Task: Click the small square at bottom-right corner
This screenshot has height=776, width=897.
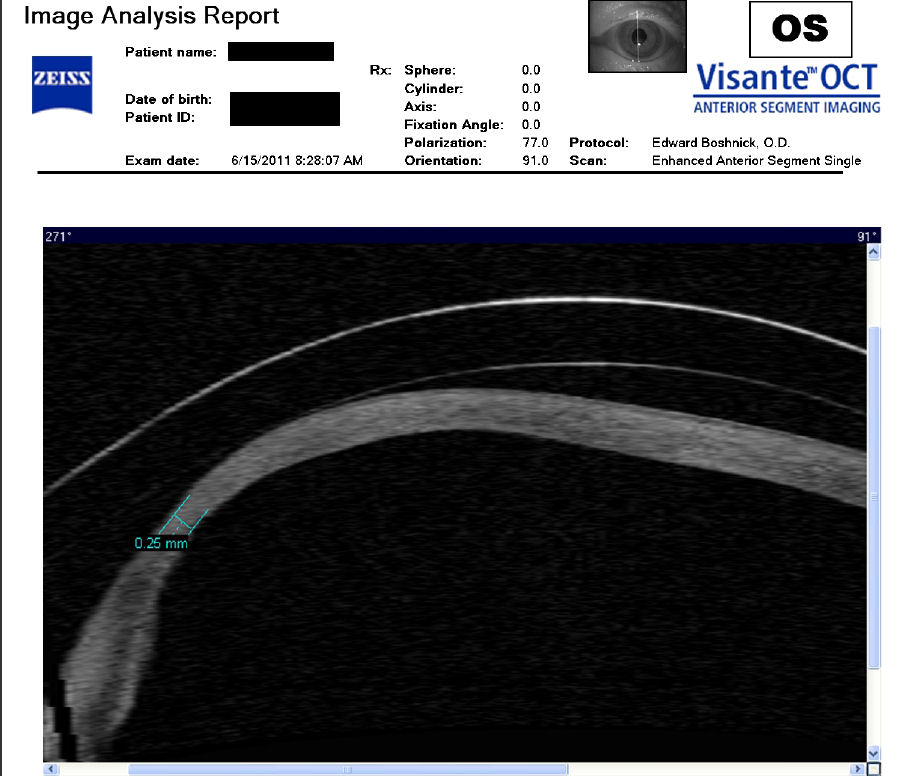Action: [x=873, y=769]
